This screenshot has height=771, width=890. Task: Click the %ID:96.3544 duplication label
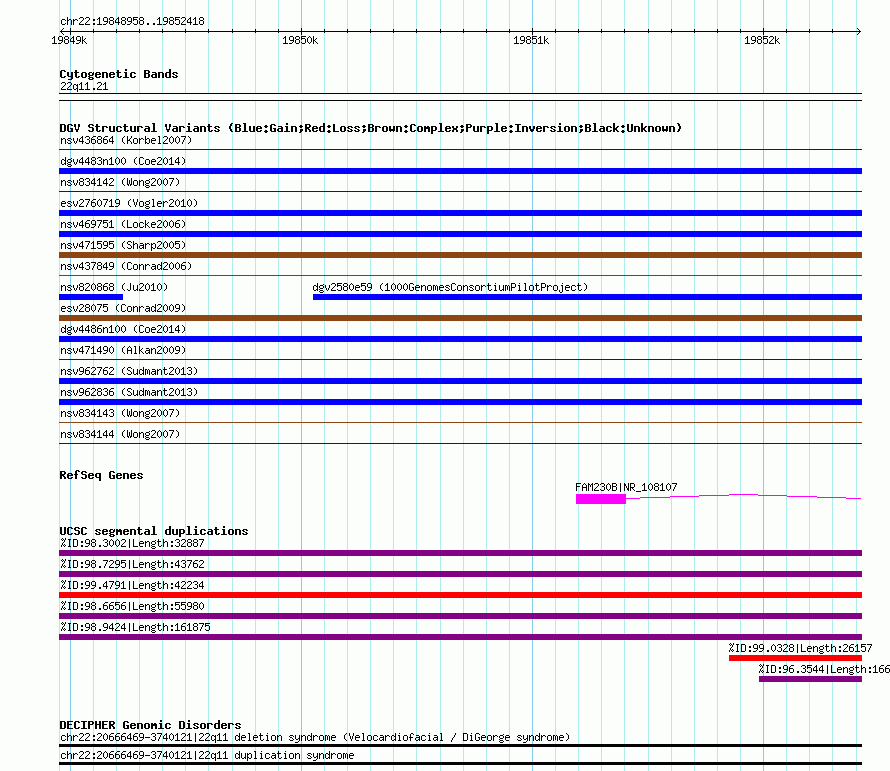(x=824, y=669)
